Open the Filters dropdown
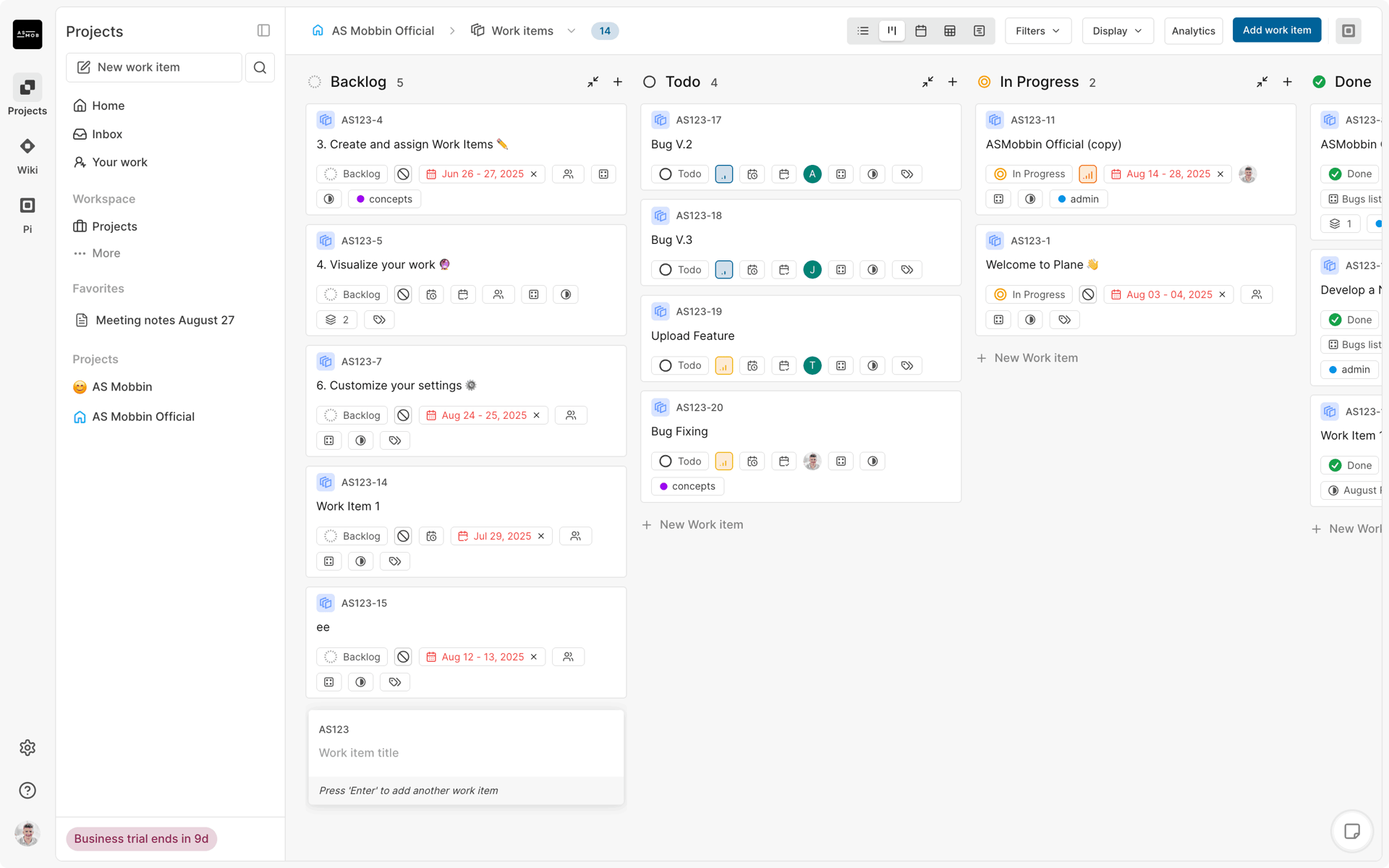The width and height of the screenshot is (1389, 868). [x=1037, y=31]
